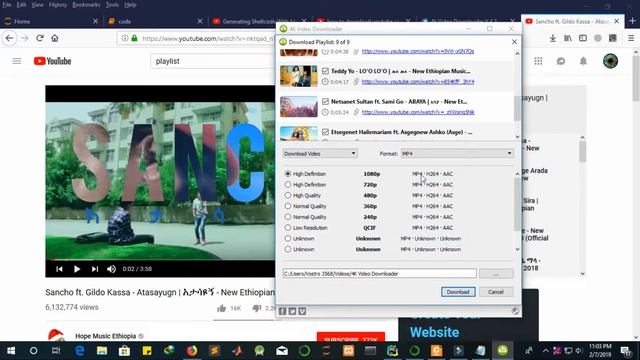Screen dimensions: 640x360
Task: Dislike the video with thumbs down
Action: (256, 308)
